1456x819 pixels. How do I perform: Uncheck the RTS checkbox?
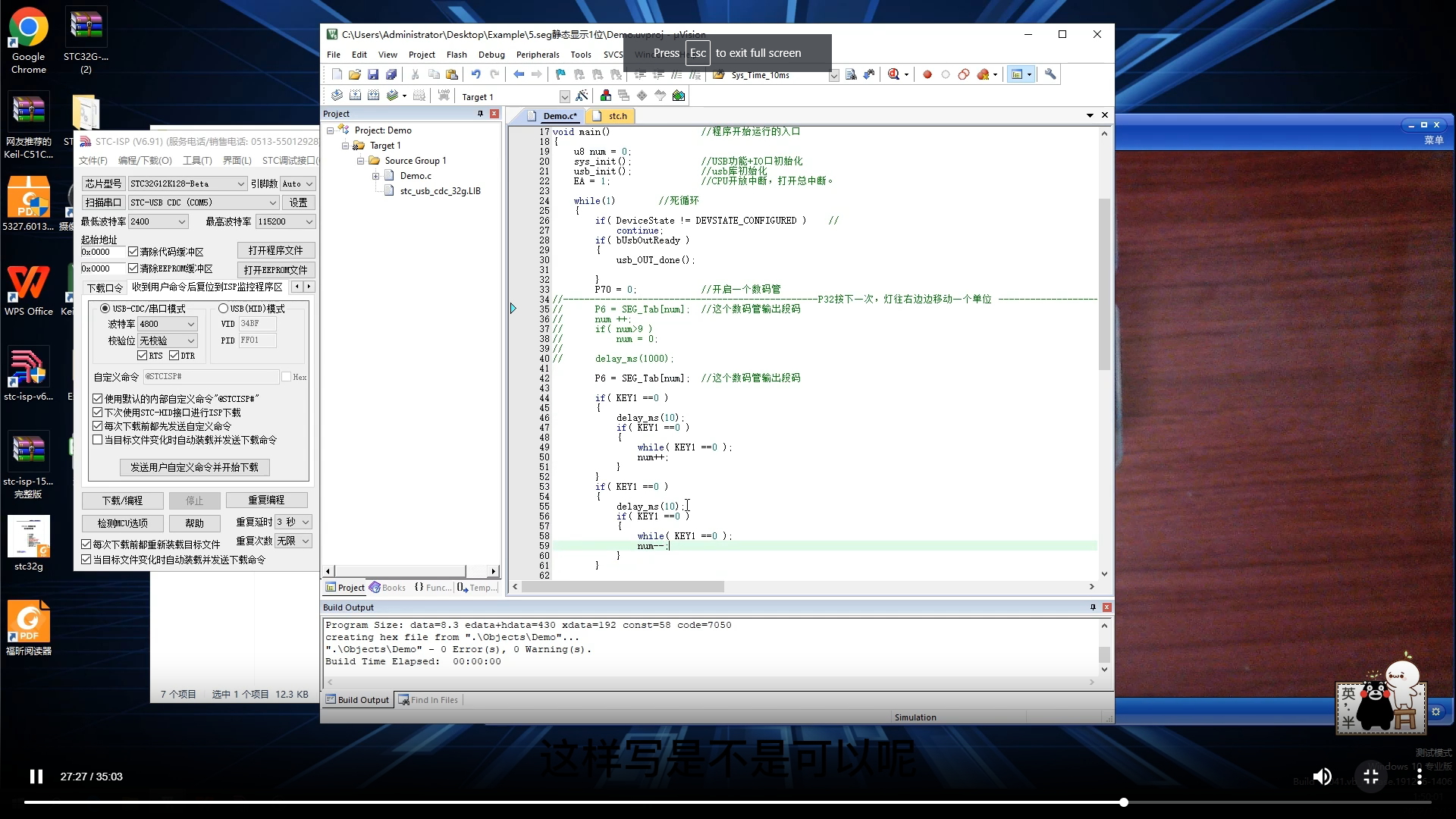click(142, 356)
